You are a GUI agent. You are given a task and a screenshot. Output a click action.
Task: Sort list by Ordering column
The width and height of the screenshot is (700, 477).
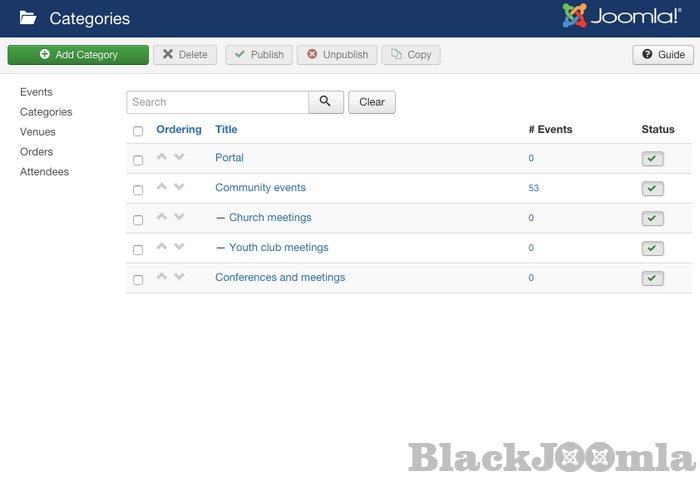pyautogui.click(x=179, y=130)
